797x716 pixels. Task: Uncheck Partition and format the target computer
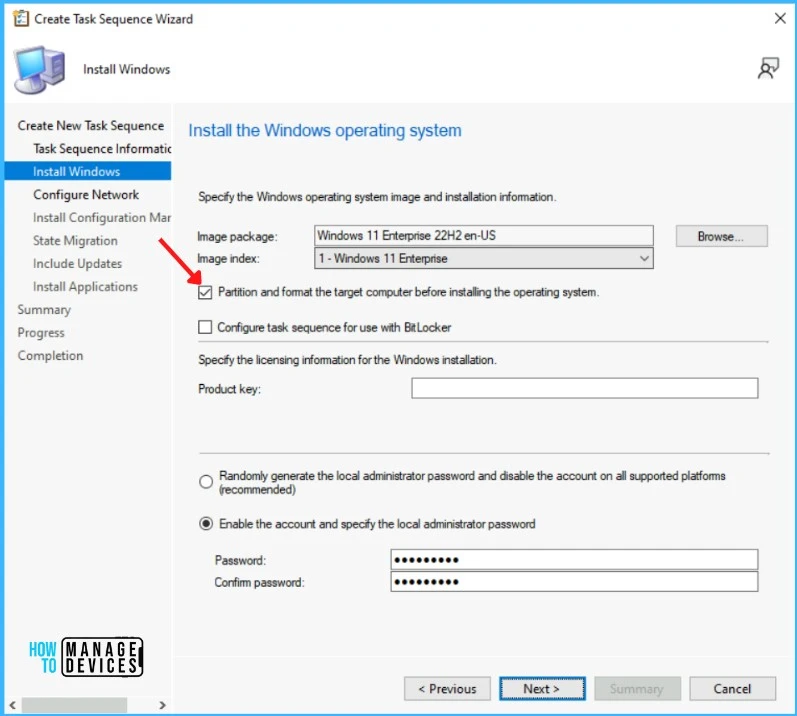[x=205, y=292]
